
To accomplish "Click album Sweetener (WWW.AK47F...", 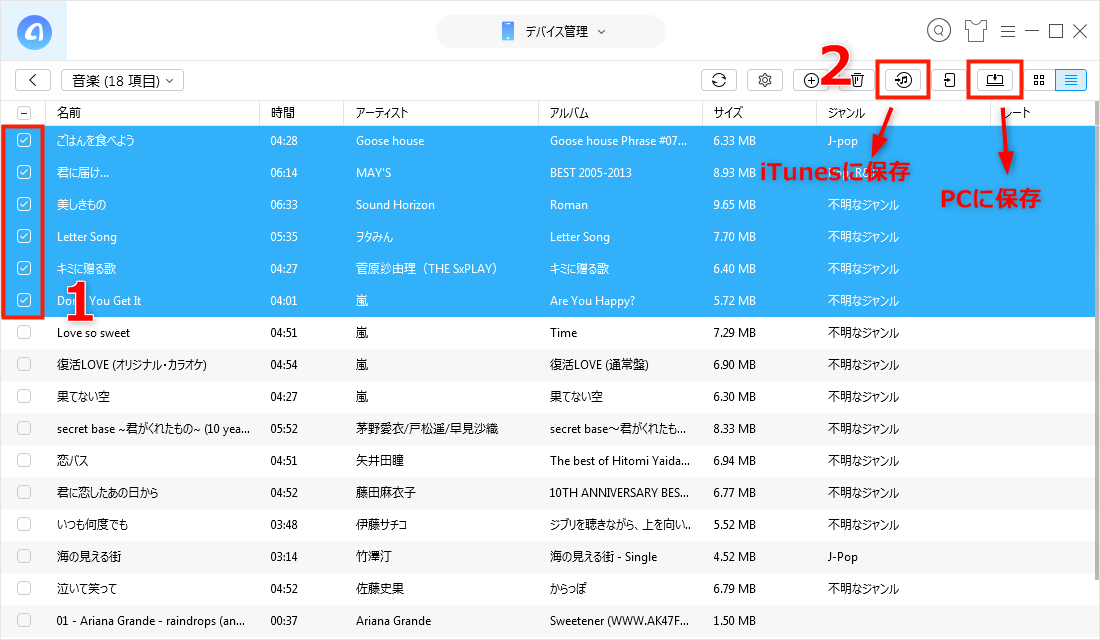I will [x=619, y=620].
